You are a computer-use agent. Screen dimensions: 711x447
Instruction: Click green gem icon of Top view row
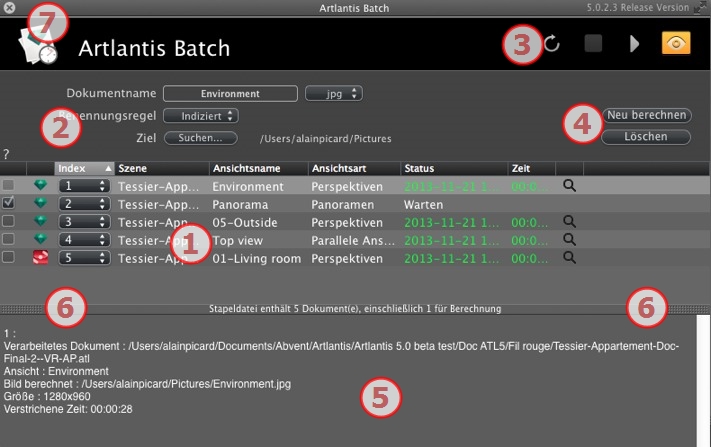40,239
